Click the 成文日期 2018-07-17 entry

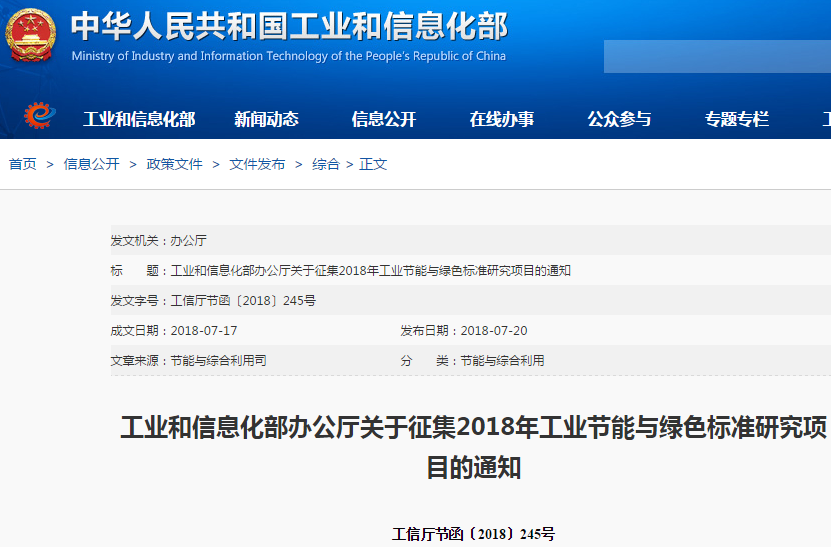click(174, 331)
